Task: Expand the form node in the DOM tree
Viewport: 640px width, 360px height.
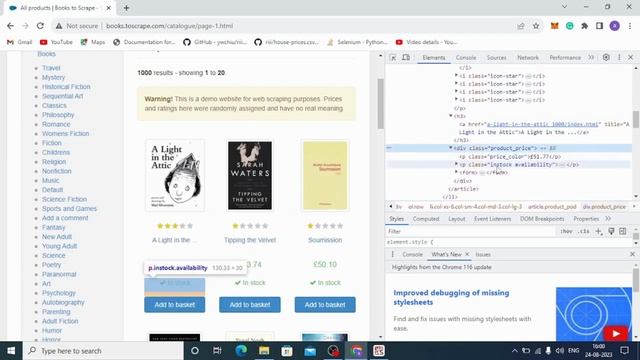Action: [x=456, y=173]
